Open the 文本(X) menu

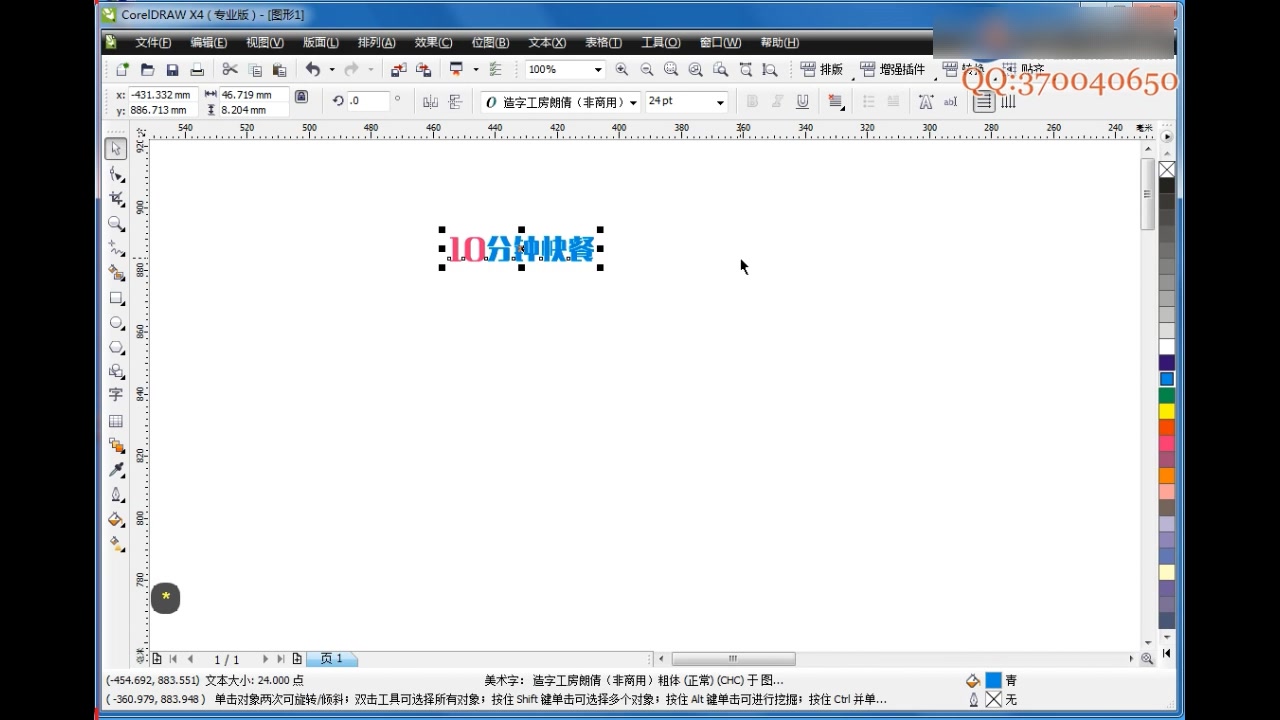click(547, 43)
